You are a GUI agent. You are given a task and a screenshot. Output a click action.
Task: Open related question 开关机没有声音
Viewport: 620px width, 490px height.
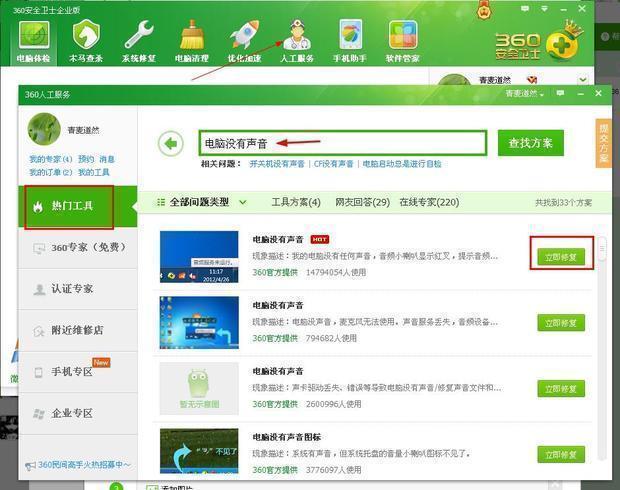(277, 164)
